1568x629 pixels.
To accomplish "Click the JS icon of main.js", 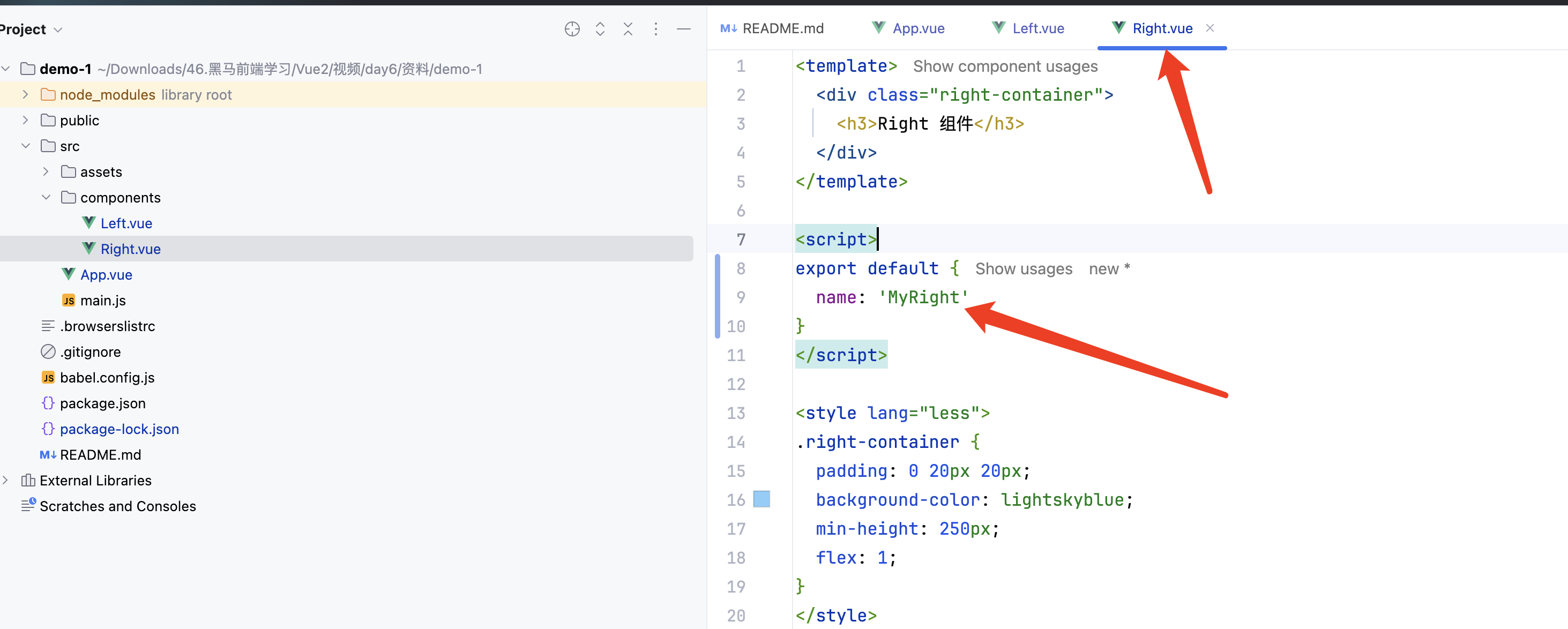I will pyautogui.click(x=68, y=300).
